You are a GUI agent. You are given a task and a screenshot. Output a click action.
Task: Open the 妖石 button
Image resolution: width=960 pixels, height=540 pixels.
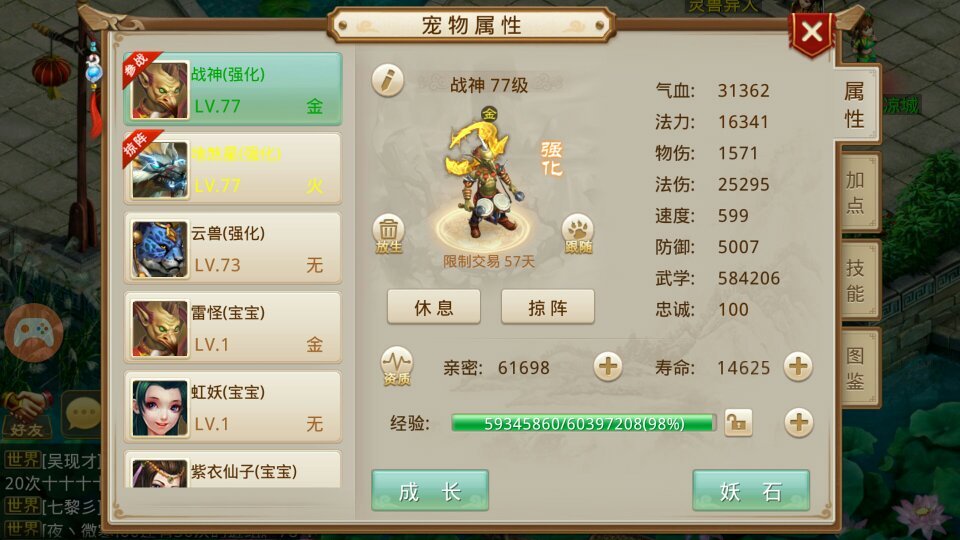(751, 490)
